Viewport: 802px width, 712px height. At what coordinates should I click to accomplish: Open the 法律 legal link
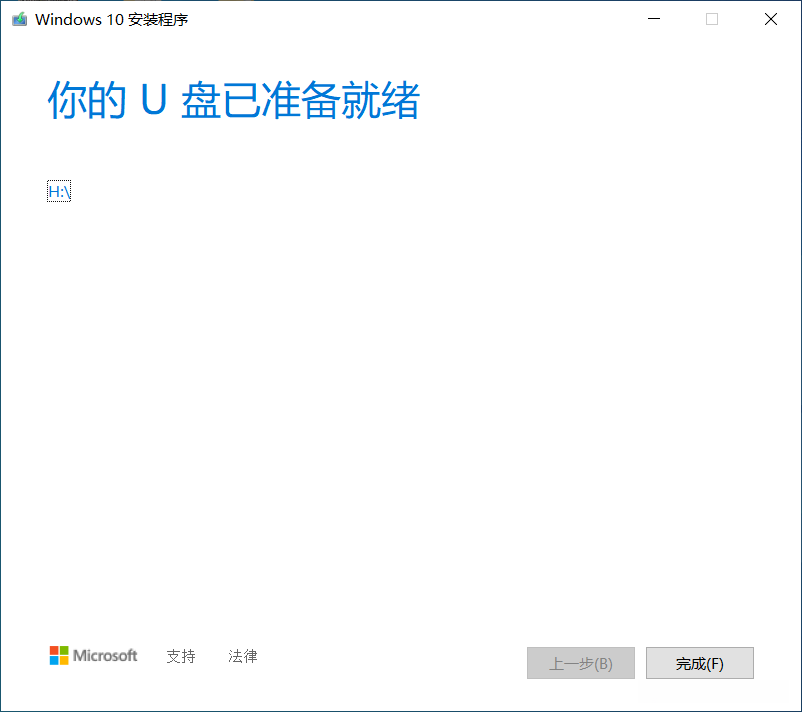point(242,656)
